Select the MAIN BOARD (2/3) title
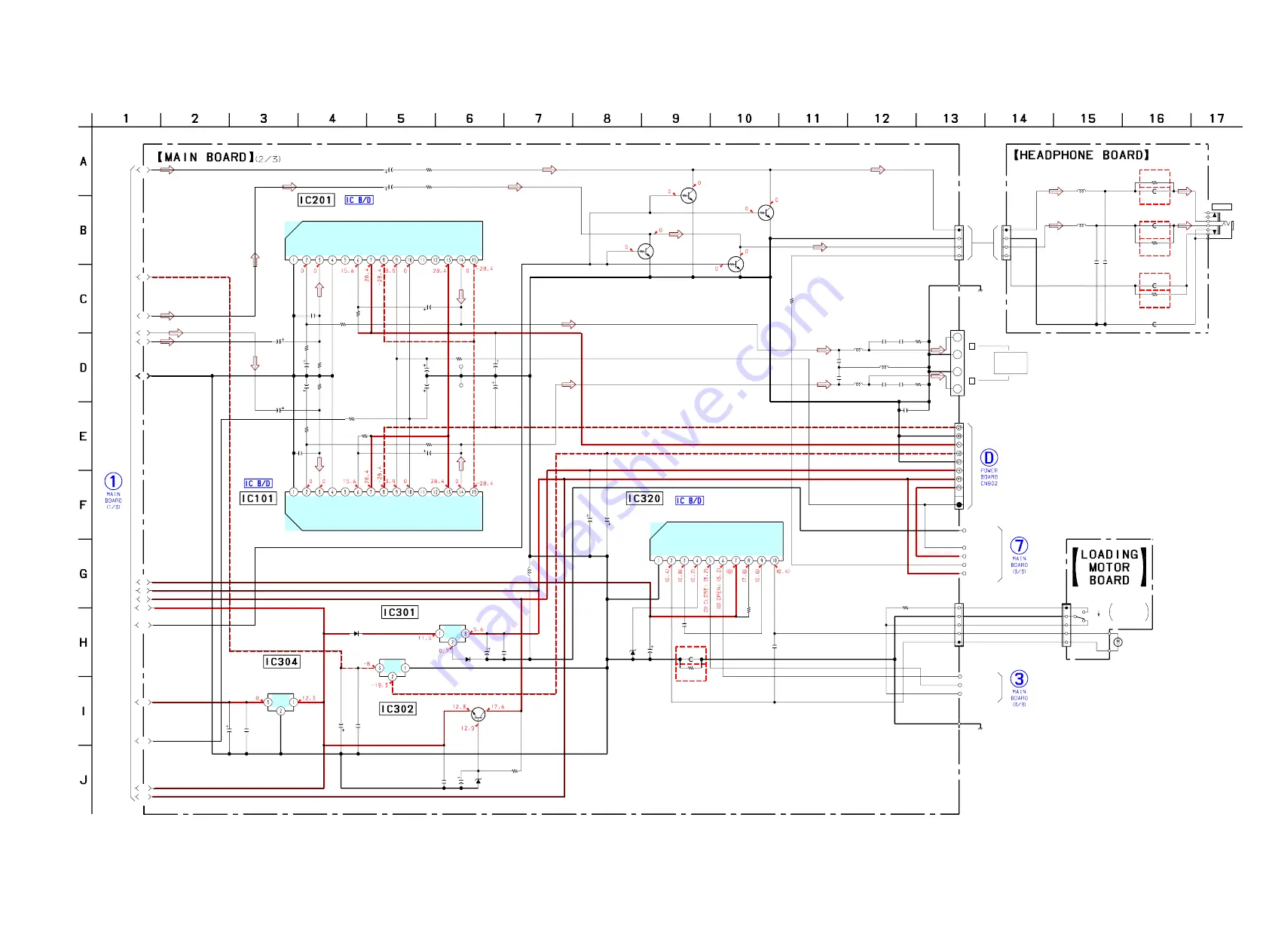The height and width of the screenshot is (952, 1266). click(x=219, y=158)
